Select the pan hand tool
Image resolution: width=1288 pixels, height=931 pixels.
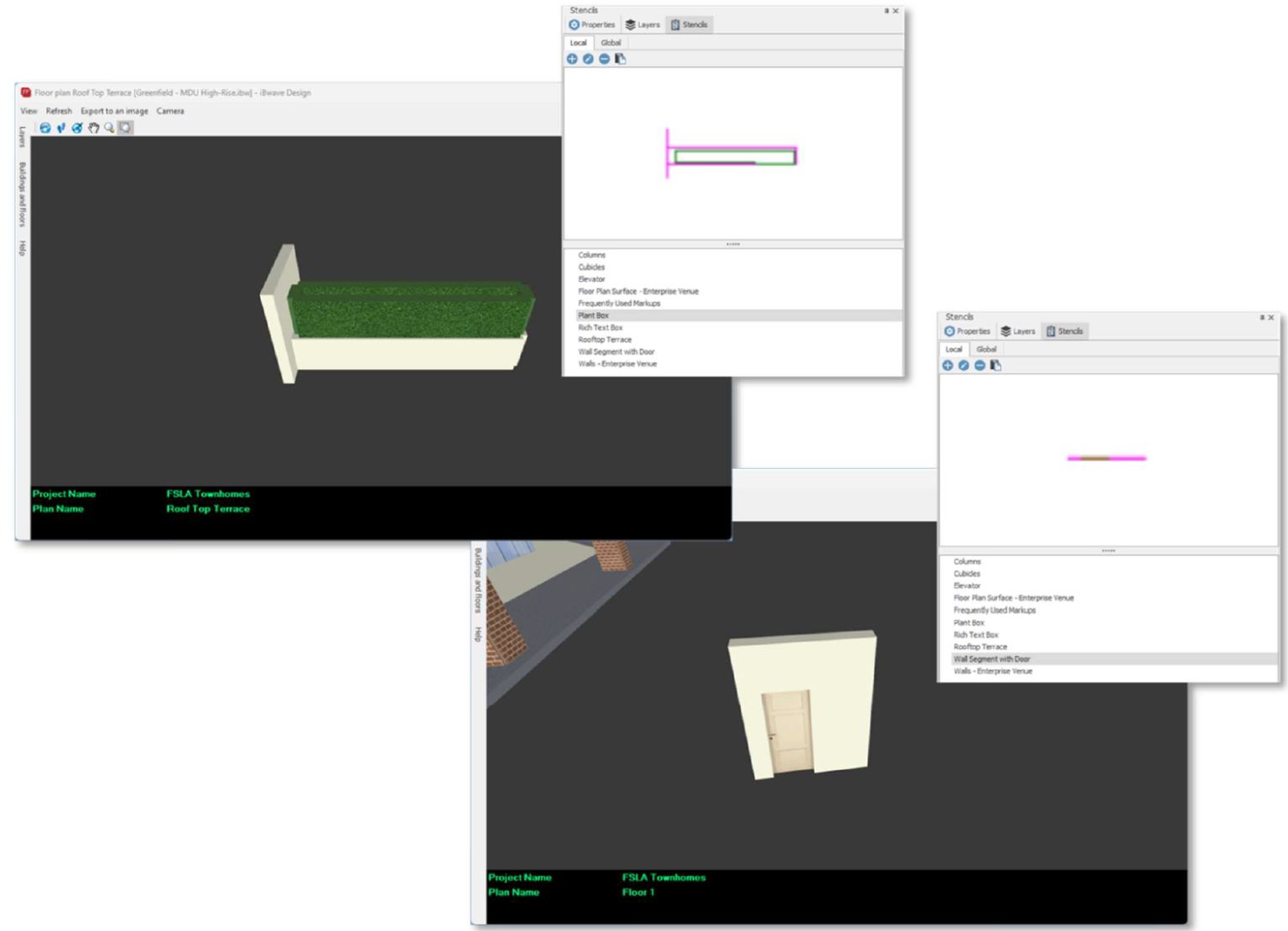point(94,128)
